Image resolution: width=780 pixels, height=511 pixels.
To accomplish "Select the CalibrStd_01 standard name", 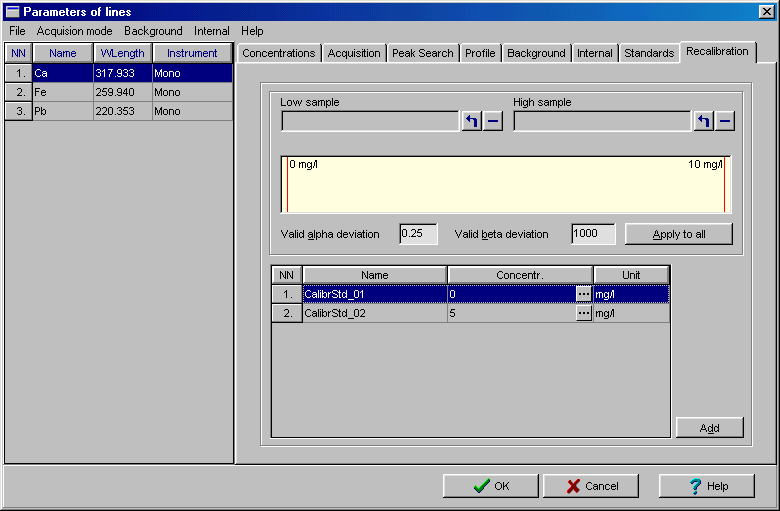I will 375,294.
